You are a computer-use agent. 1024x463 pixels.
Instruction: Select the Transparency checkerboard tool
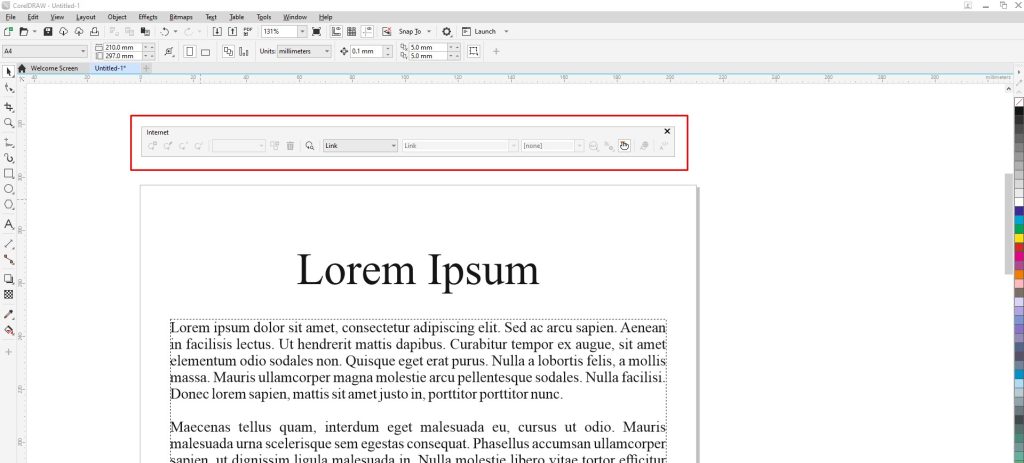coord(8,295)
